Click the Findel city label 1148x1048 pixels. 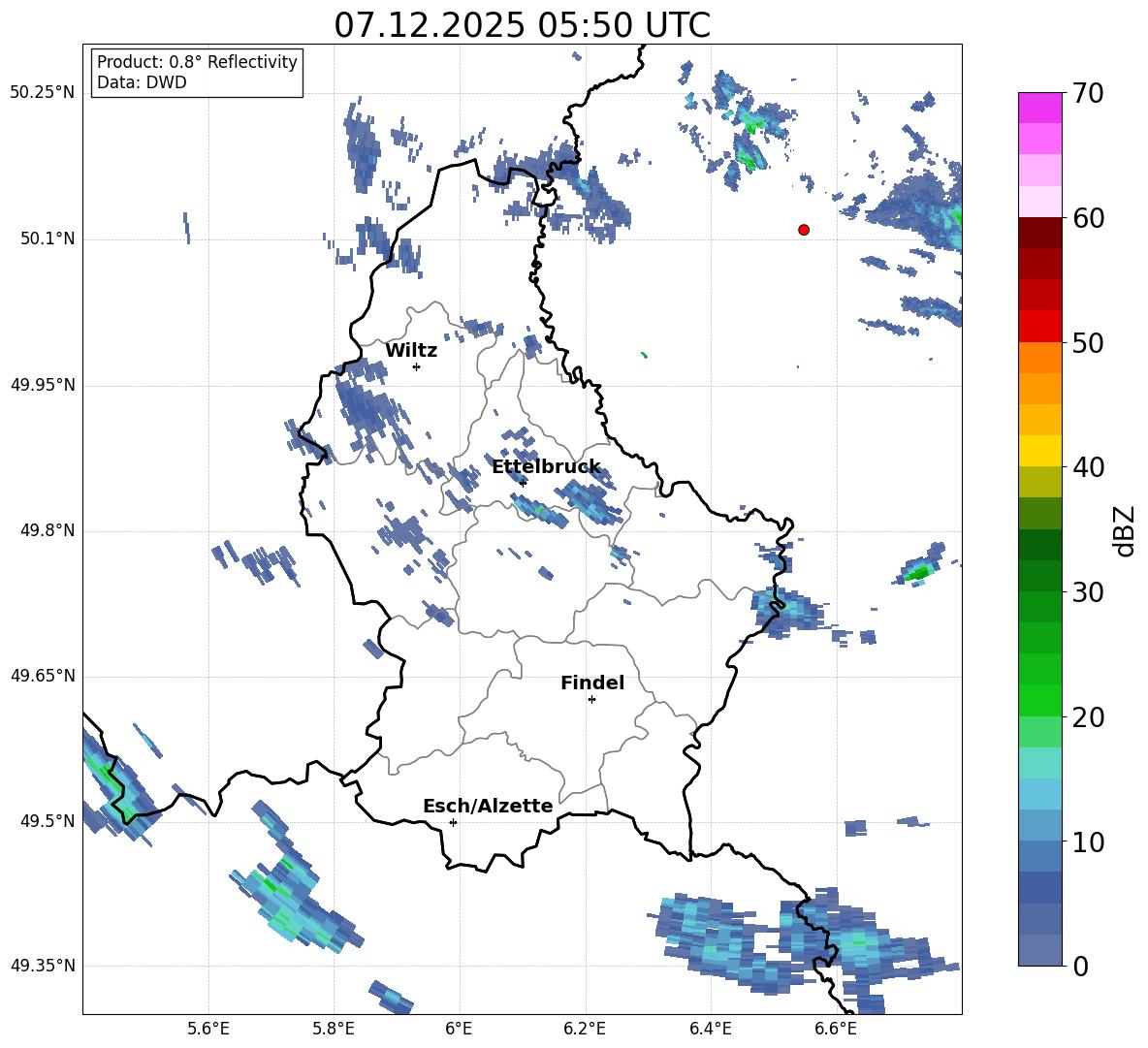[x=592, y=683]
